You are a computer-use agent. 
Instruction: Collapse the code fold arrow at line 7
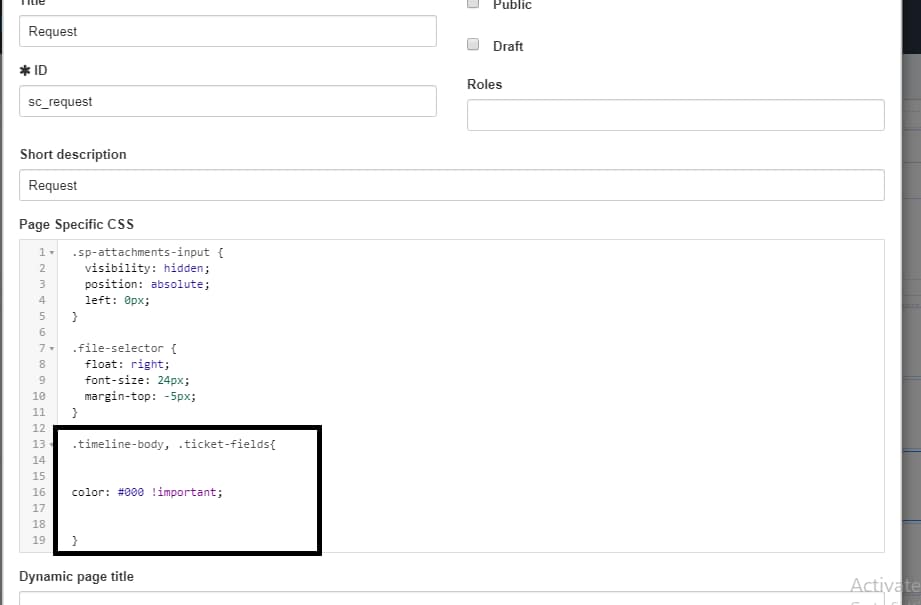(52, 348)
